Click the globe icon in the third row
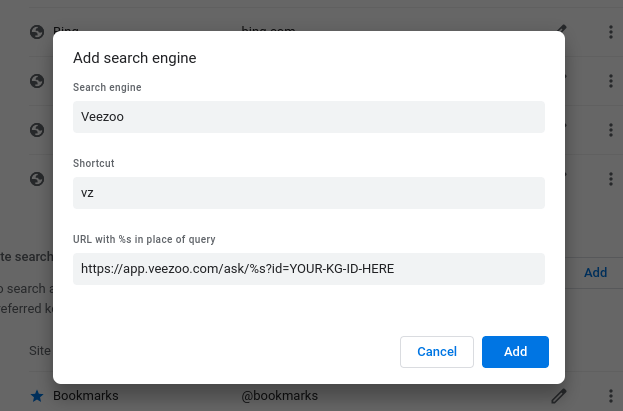 (37, 130)
